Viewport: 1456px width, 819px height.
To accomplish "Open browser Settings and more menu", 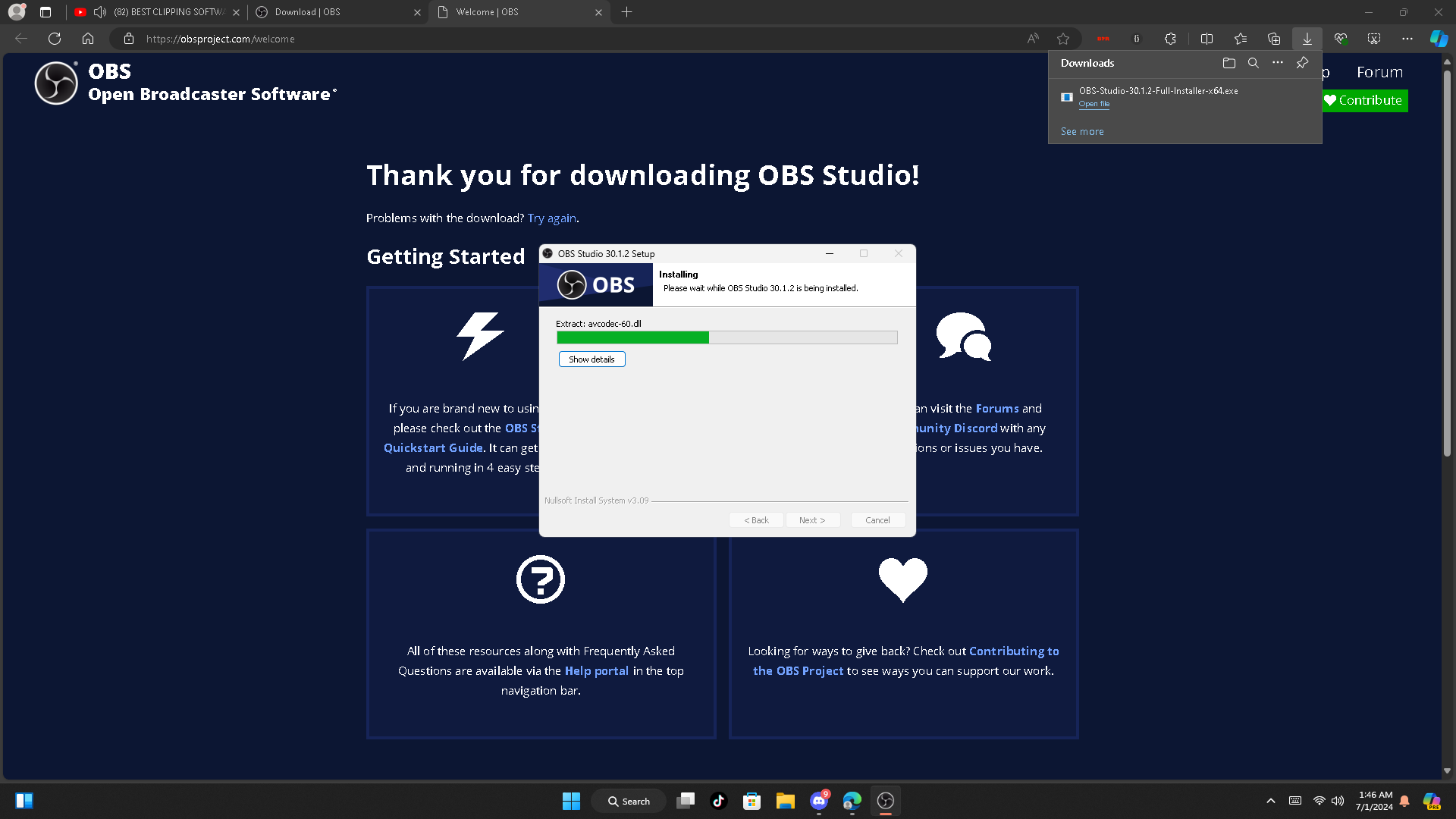I will [1407, 39].
